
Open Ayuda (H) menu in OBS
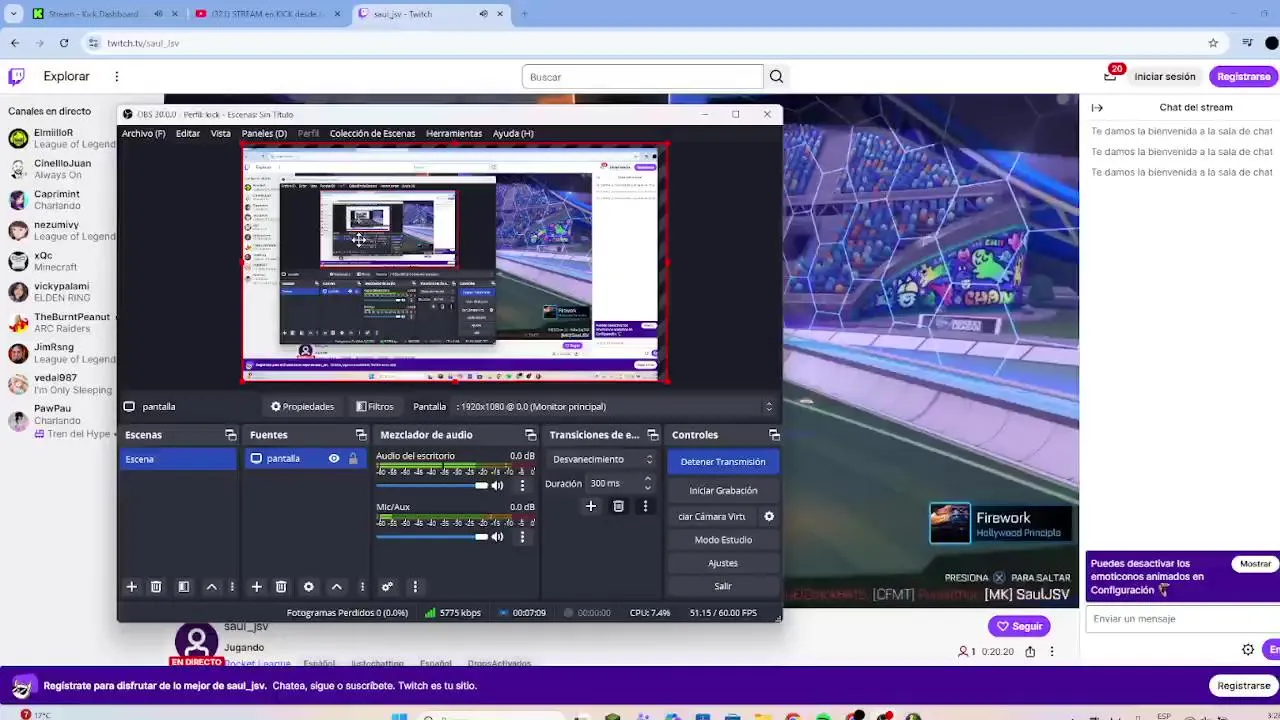tap(513, 134)
